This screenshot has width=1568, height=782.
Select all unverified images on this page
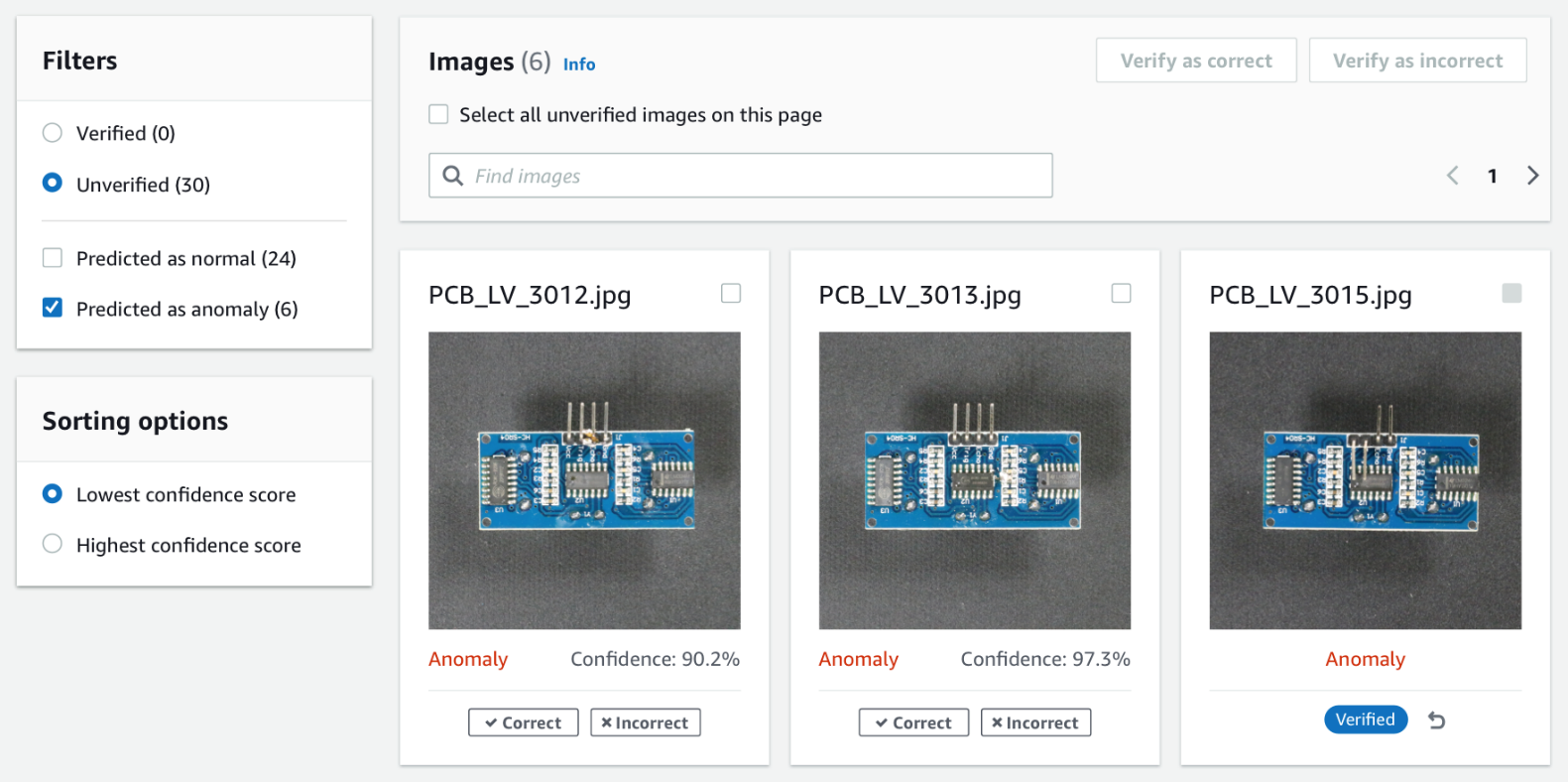pos(438,114)
